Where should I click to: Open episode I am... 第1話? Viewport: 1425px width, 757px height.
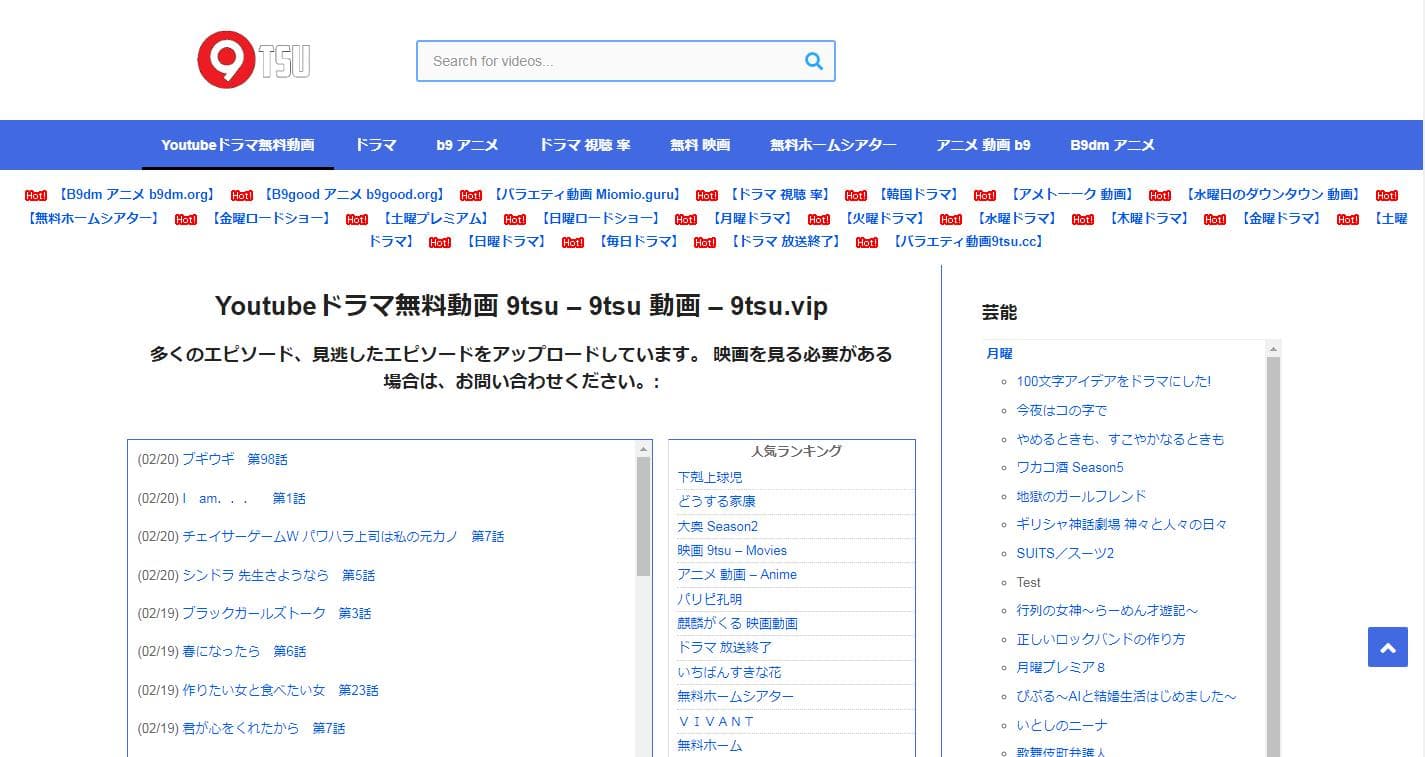click(243, 498)
